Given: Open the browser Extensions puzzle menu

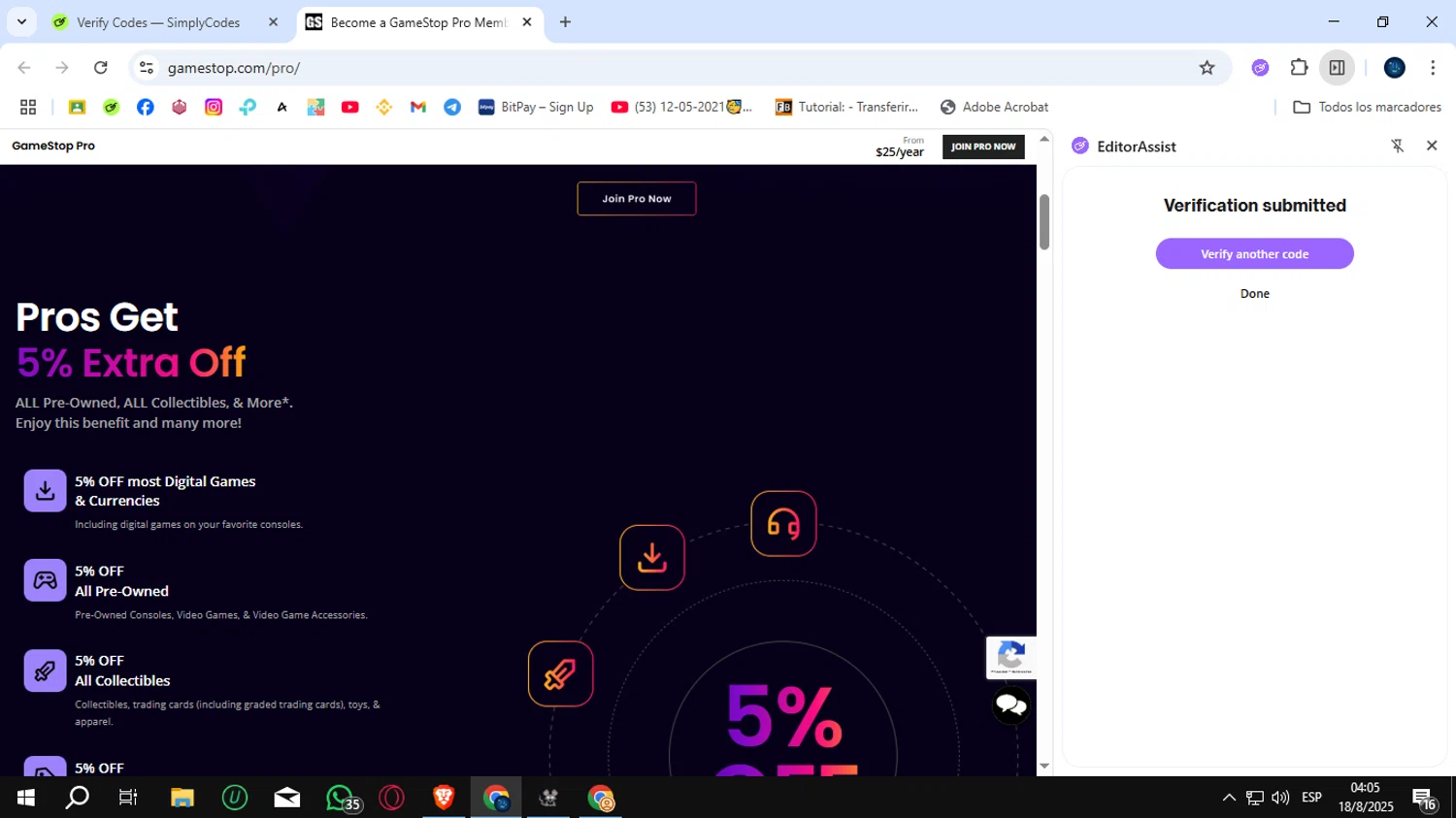Looking at the screenshot, I should click(x=1299, y=68).
